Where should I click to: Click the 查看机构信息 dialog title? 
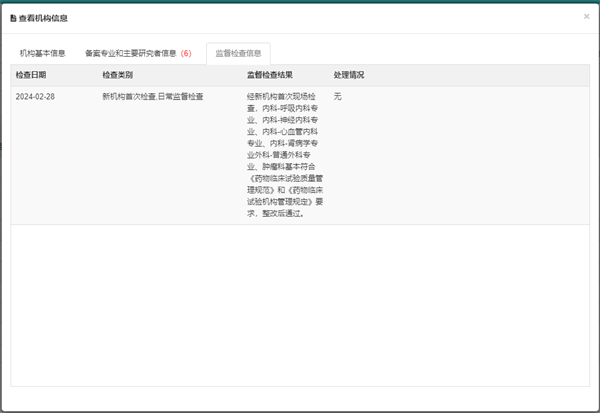[x=43, y=18]
